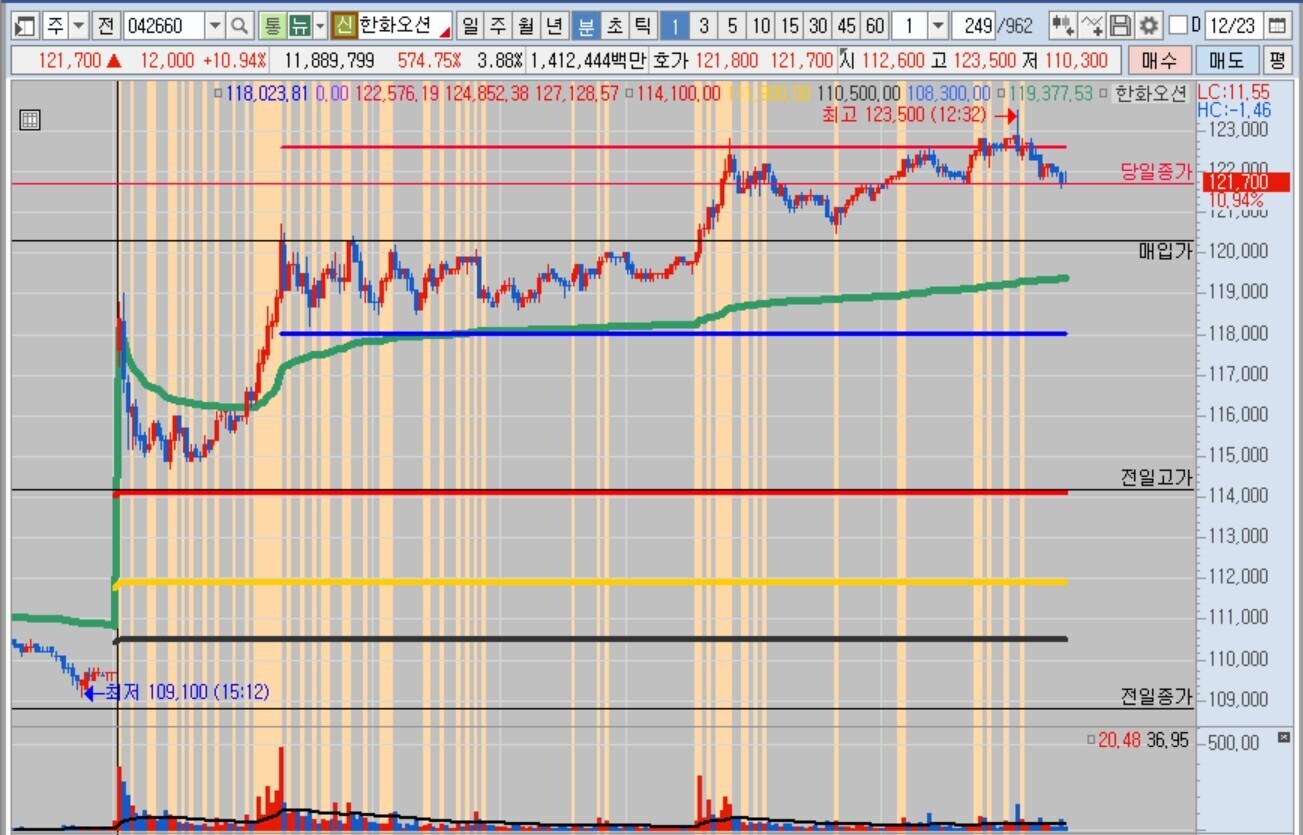Screen dimensions: 1303x835
Task: Toggle the 전 button next to stock code
Action: pyautogui.click(x=107, y=25)
